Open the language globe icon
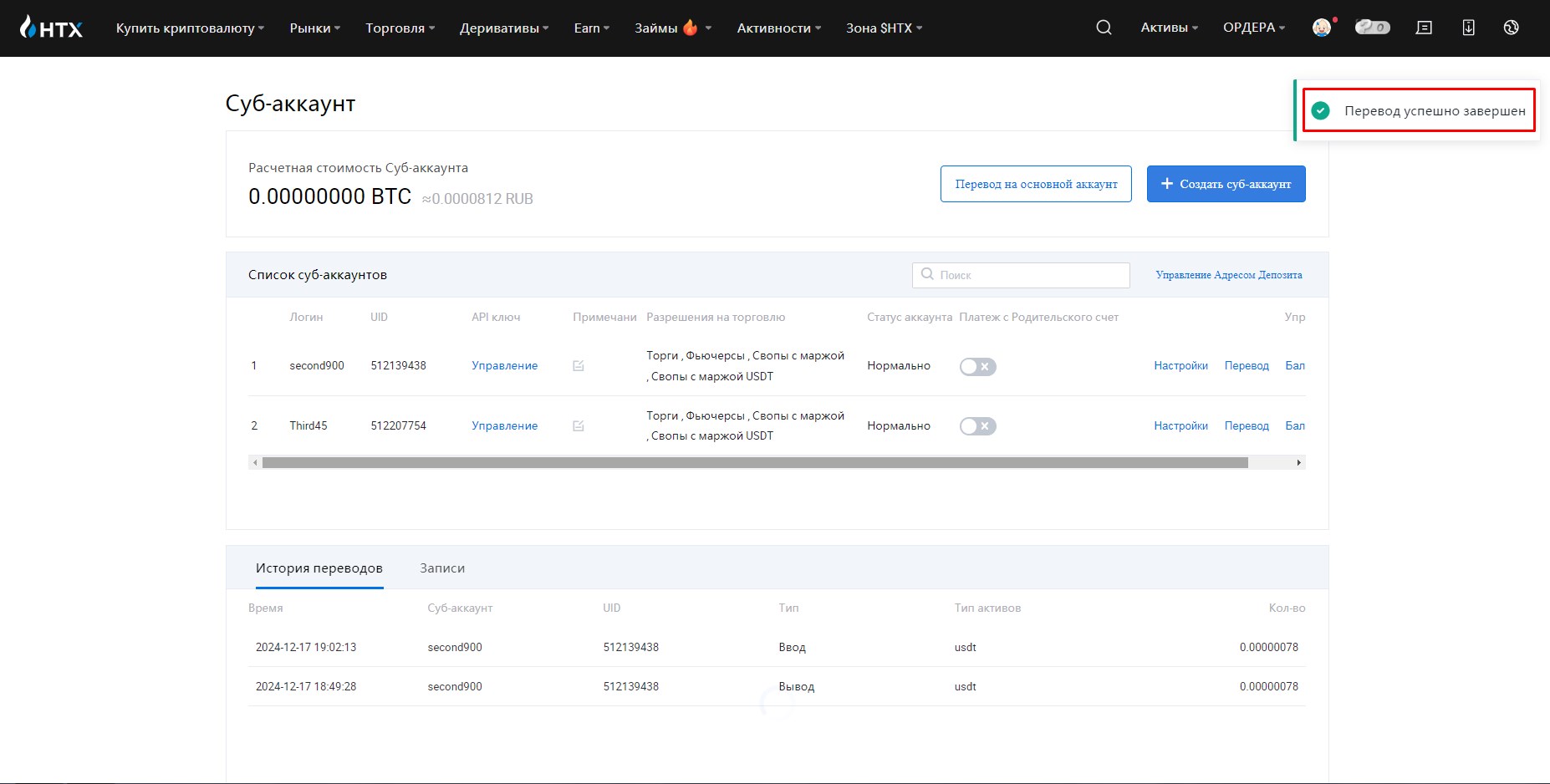 tap(1511, 28)
